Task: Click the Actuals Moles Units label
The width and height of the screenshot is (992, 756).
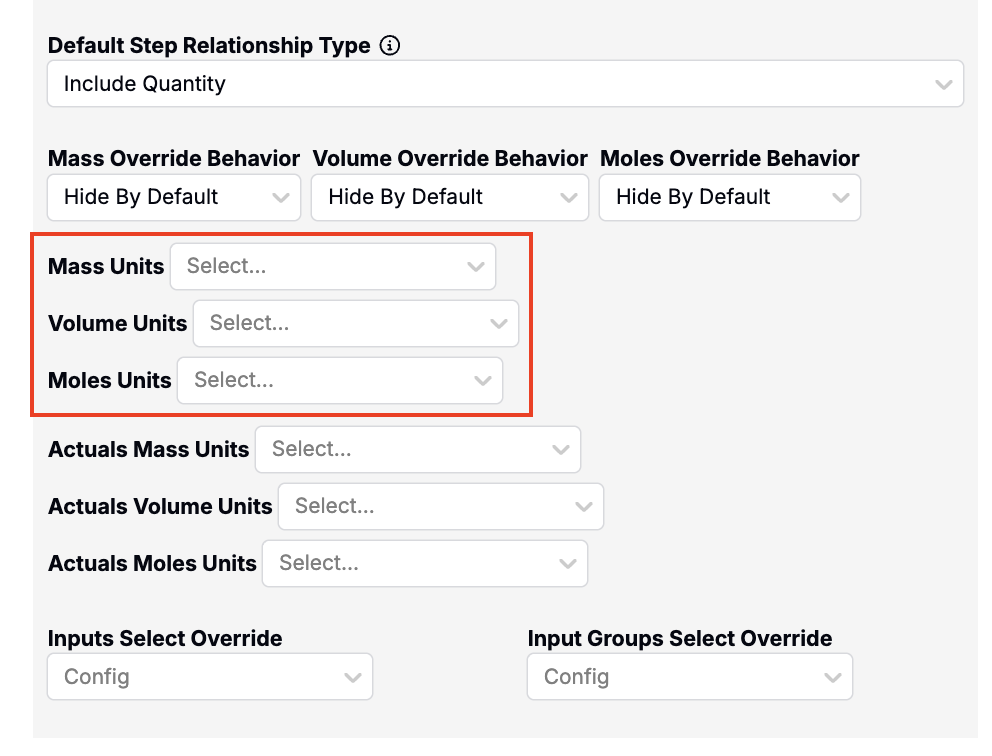Action: click(x=152, y=564)
